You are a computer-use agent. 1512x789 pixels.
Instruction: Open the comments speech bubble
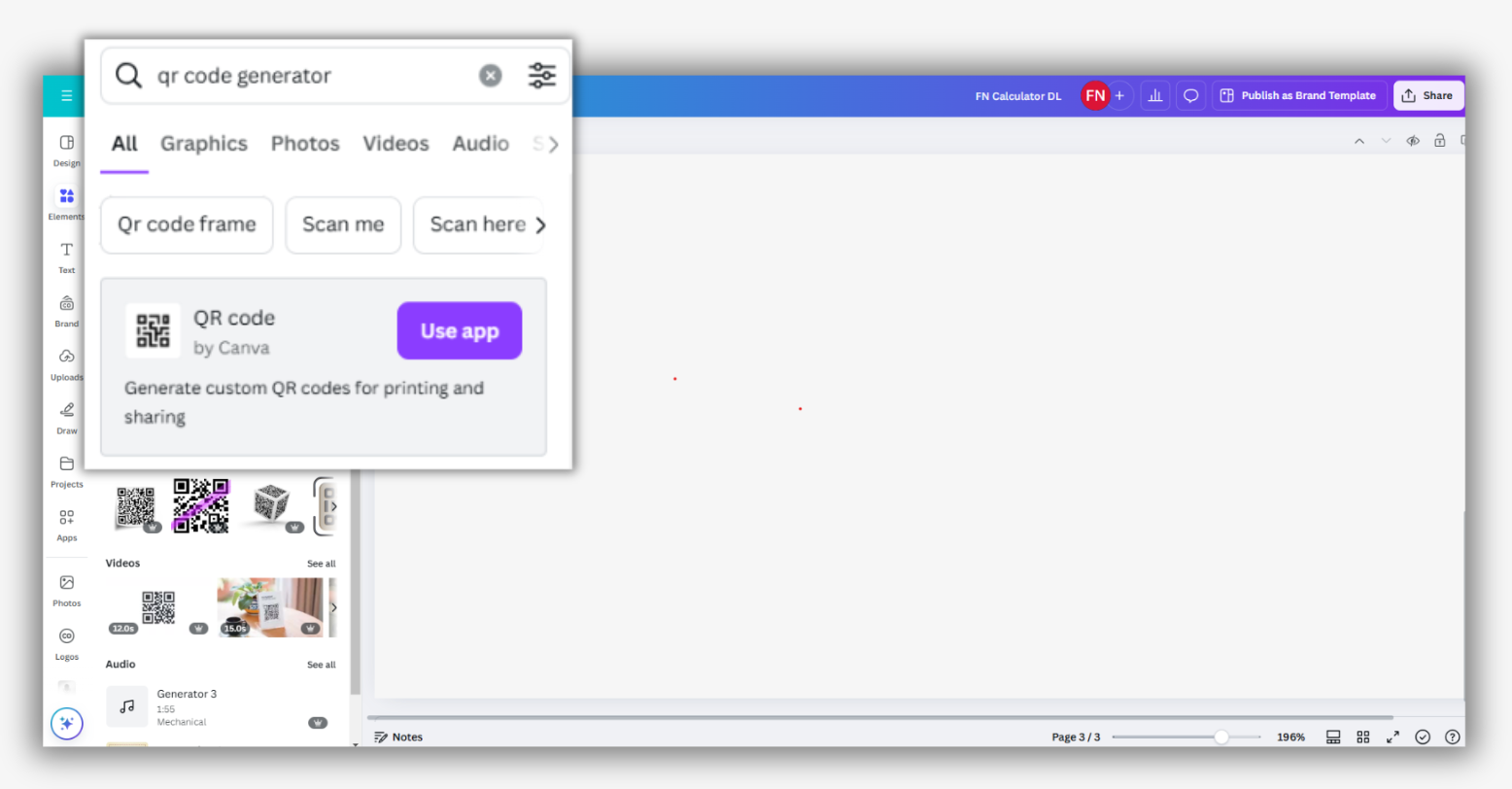1190,95
